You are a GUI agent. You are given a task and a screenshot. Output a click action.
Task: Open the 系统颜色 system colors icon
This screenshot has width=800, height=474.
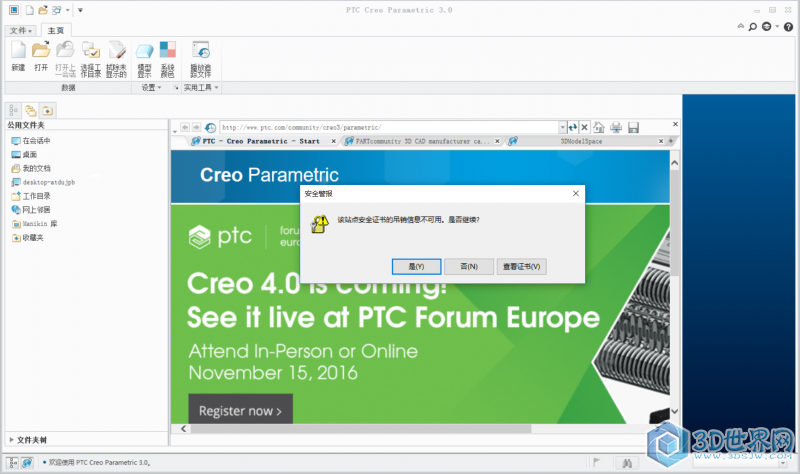[x=167, y=59]
